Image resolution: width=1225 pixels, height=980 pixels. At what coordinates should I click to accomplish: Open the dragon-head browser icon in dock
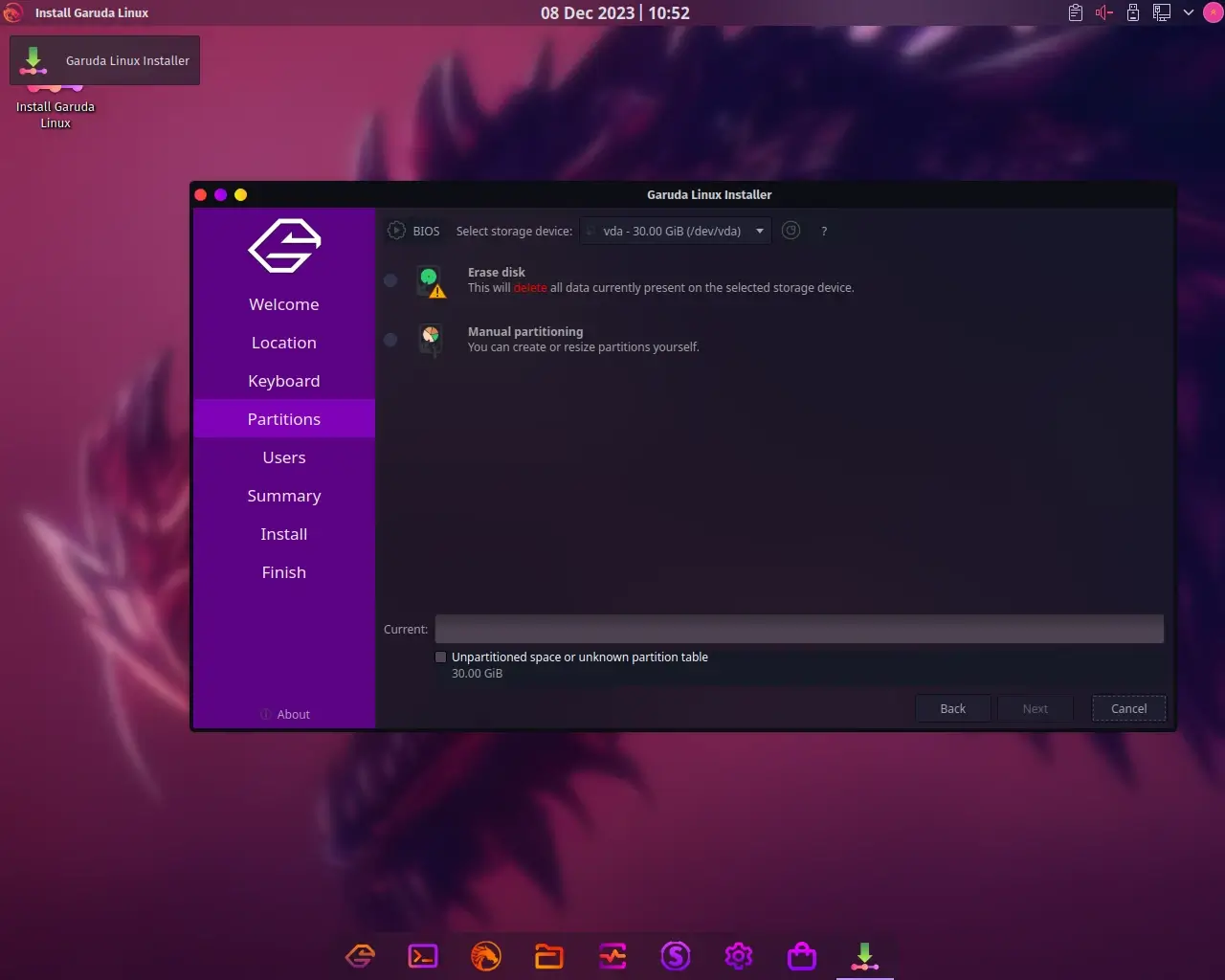pos(486,955)
